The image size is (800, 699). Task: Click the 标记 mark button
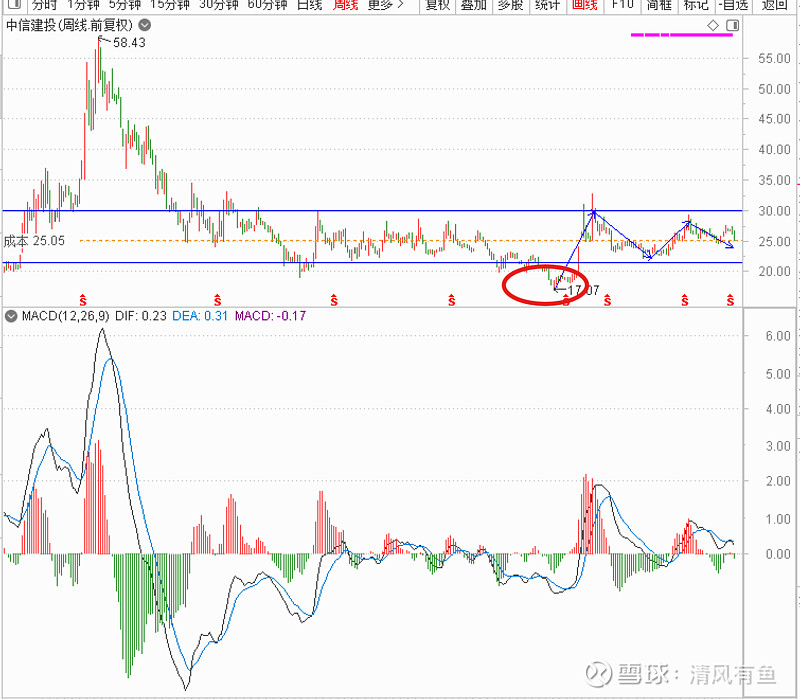pos(696,5)
